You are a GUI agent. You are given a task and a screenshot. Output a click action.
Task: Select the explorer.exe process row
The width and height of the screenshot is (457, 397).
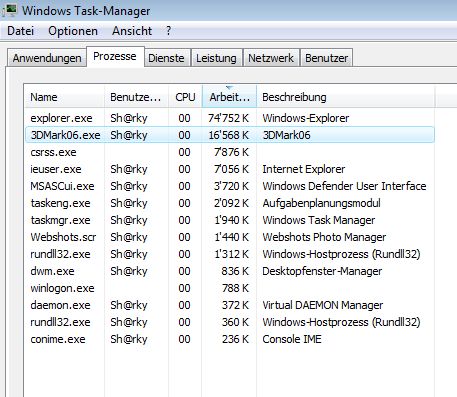(x=230, y=118)
